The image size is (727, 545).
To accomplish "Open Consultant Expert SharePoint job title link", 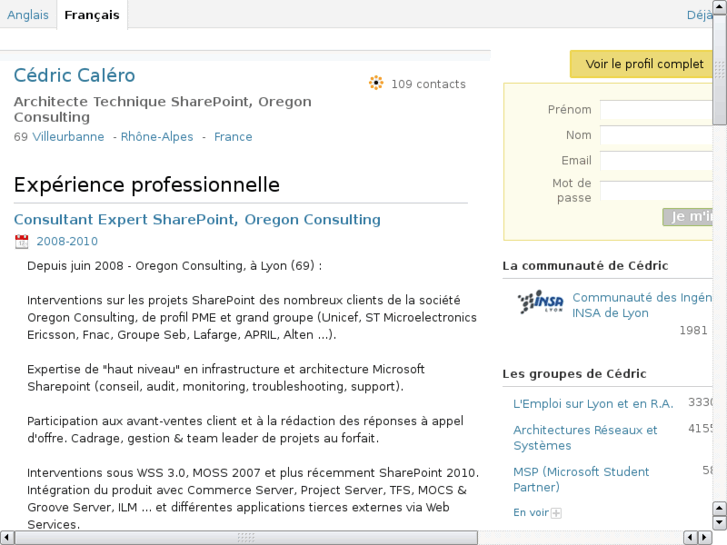I will (x=197, y=220).
